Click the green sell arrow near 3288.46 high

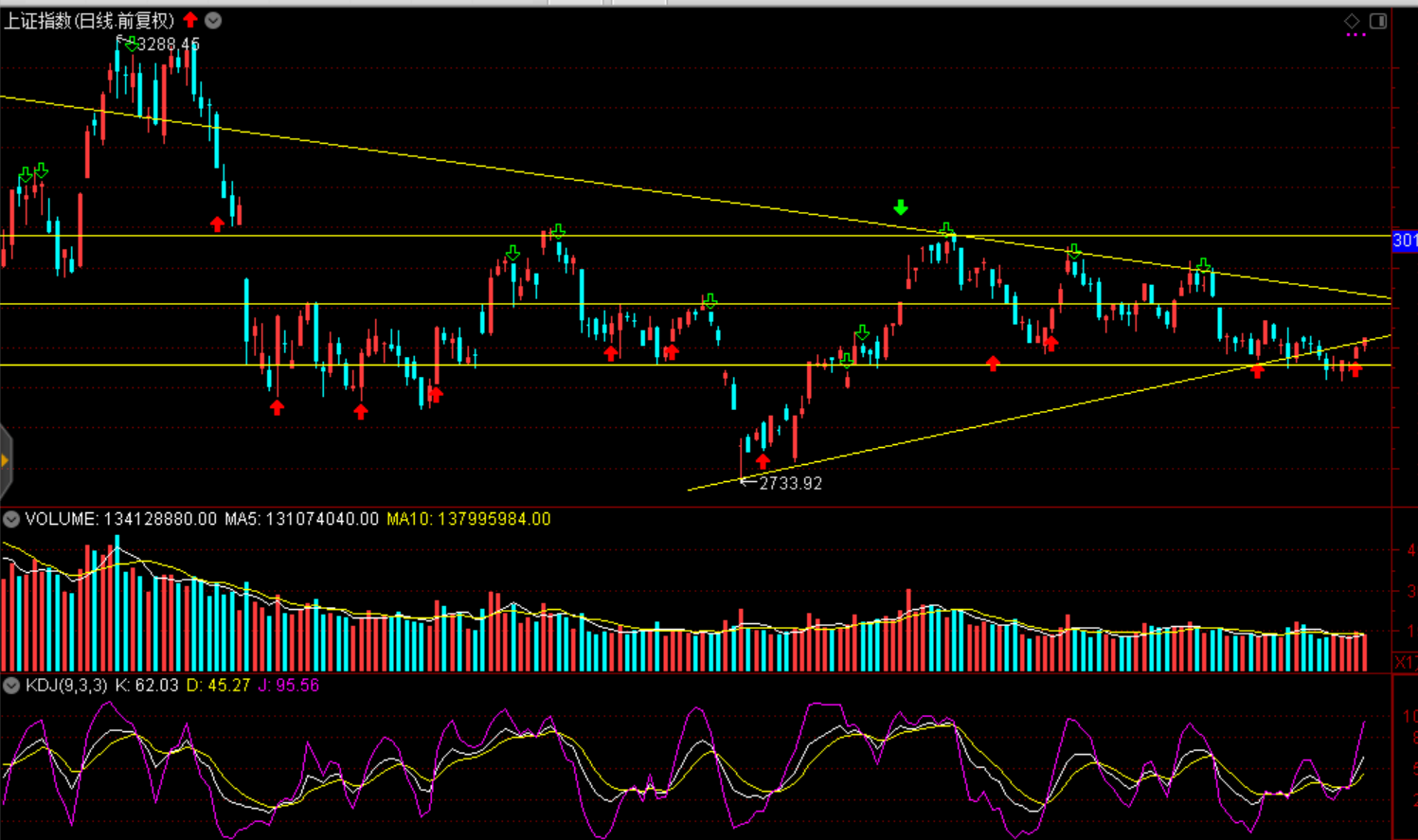[130, 44]
